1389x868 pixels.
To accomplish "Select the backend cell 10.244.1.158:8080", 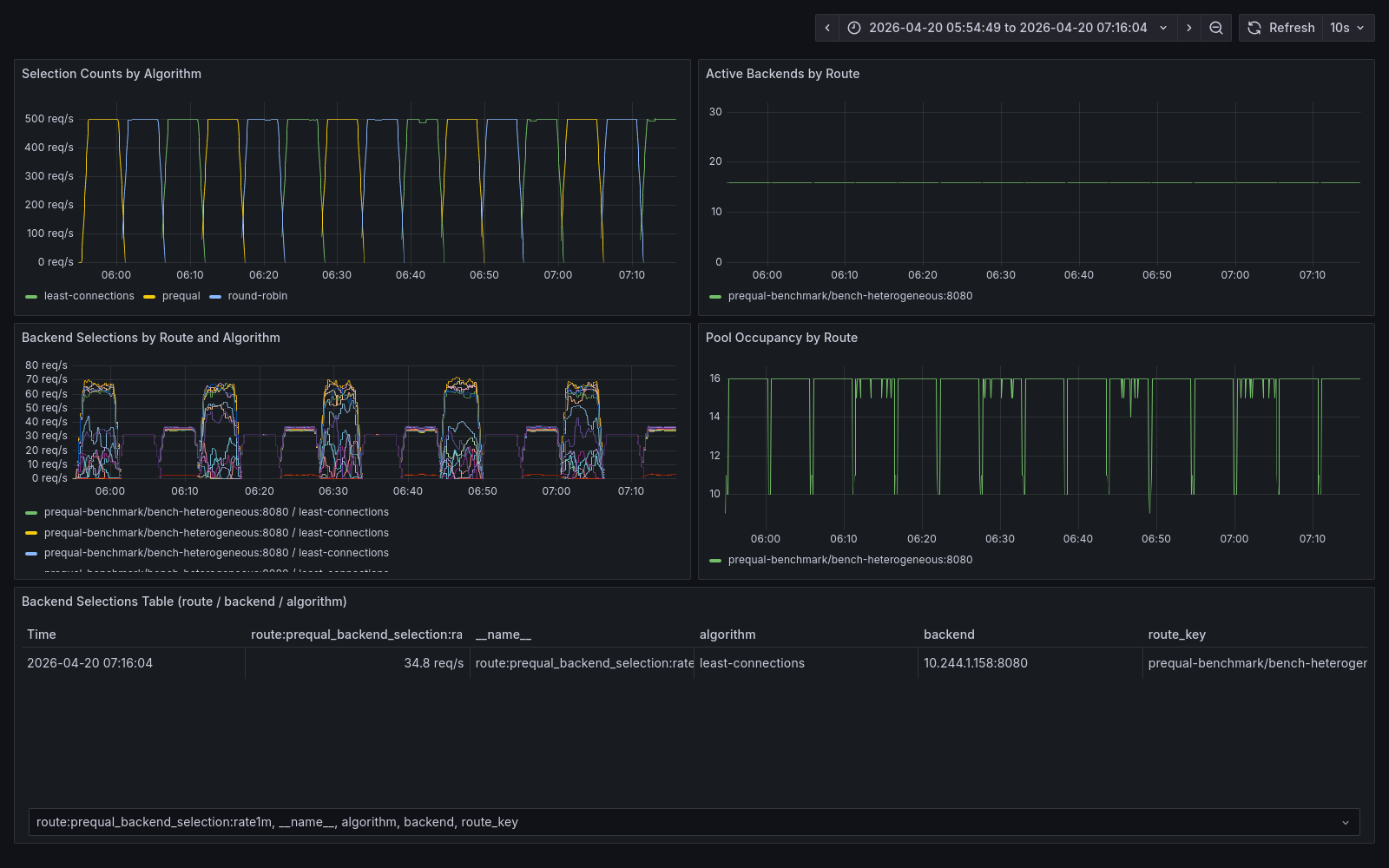I will 975,662.
